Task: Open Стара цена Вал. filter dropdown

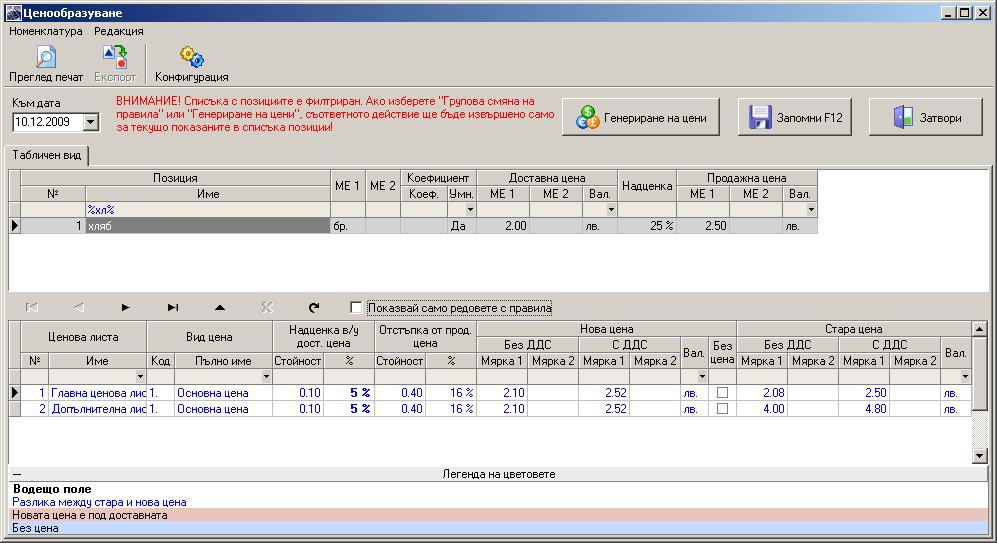Action: point(965,376)
